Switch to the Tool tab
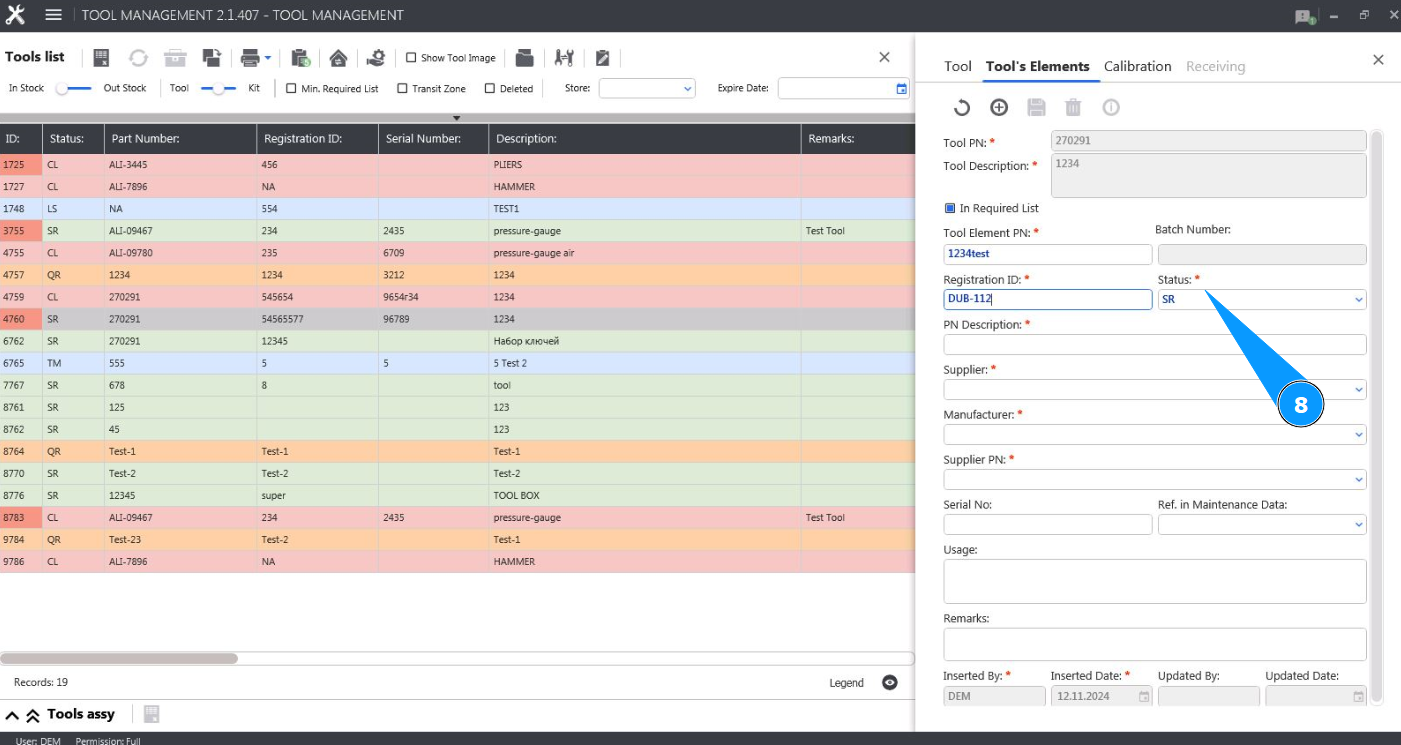The image size is (1401, 745). click(x=957, y=66)
